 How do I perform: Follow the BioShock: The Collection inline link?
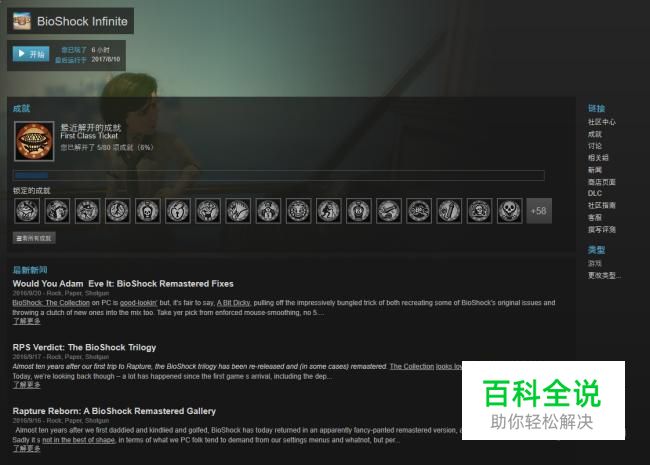pyautogui.click(x=51, y=303)
